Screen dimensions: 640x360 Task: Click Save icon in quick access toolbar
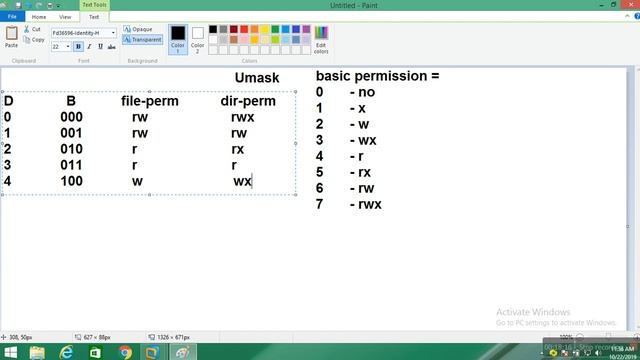(x=18, y=5)
